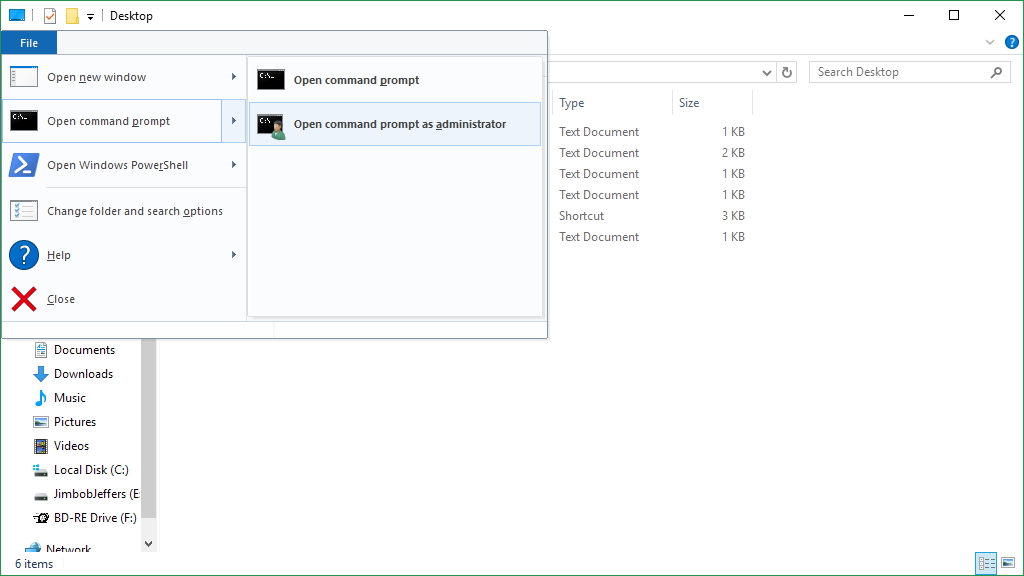The height and width of the screenshot is (576, 1024).
Task: Click the Windows PowerShell icon
Action: [x=24, y=165]
